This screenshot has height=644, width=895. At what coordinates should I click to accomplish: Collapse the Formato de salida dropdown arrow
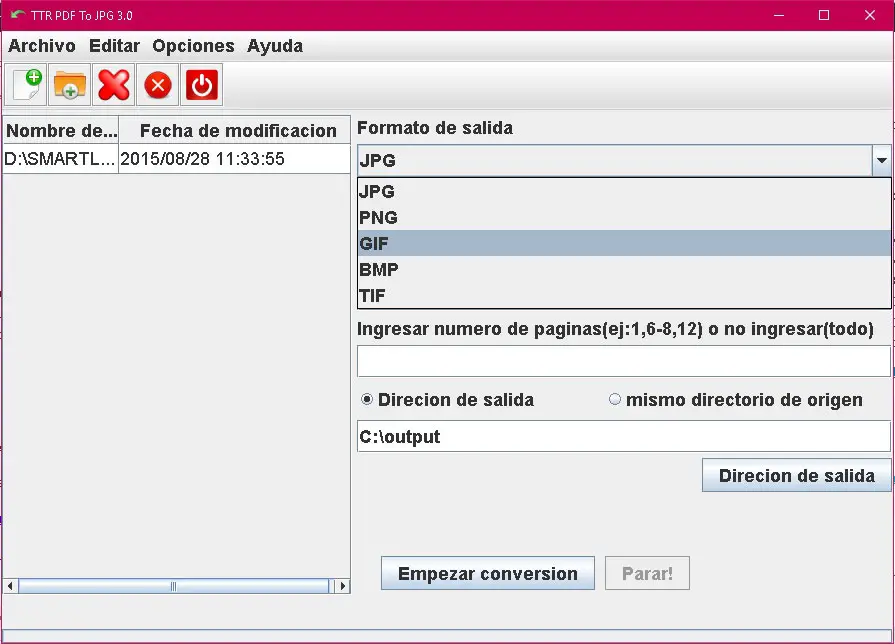(x=880, y=160)
